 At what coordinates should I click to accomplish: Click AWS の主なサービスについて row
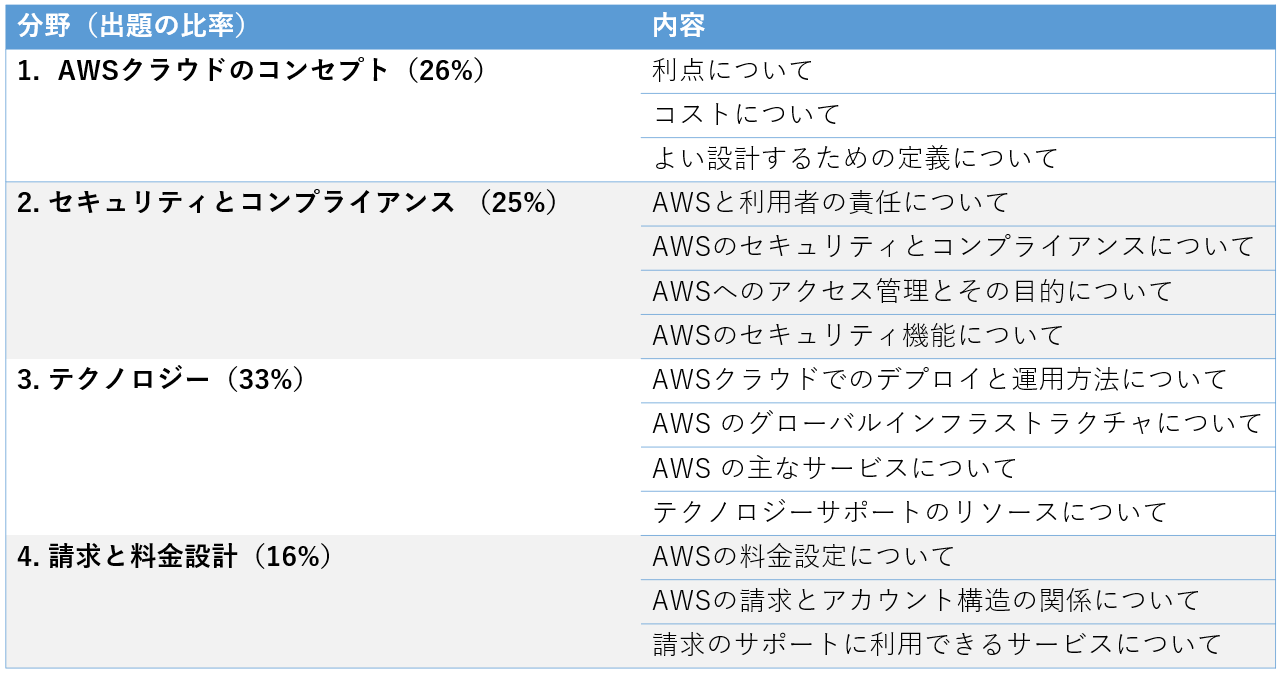(x=958, y=468)
